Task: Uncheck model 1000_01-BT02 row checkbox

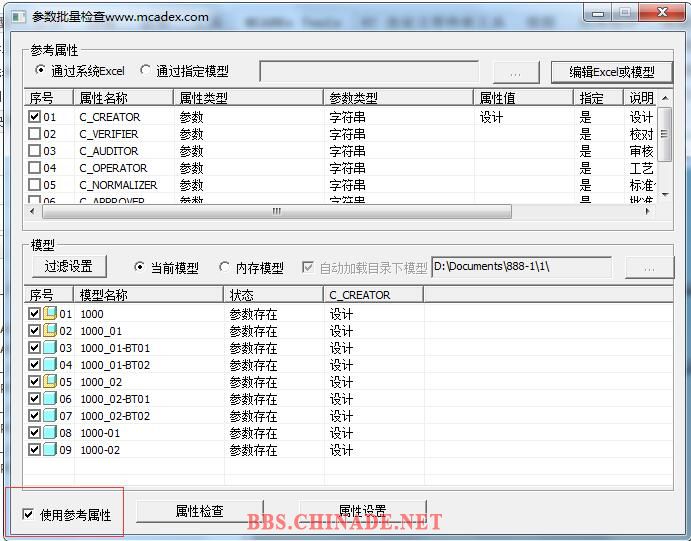Action: tap(34, 364)
